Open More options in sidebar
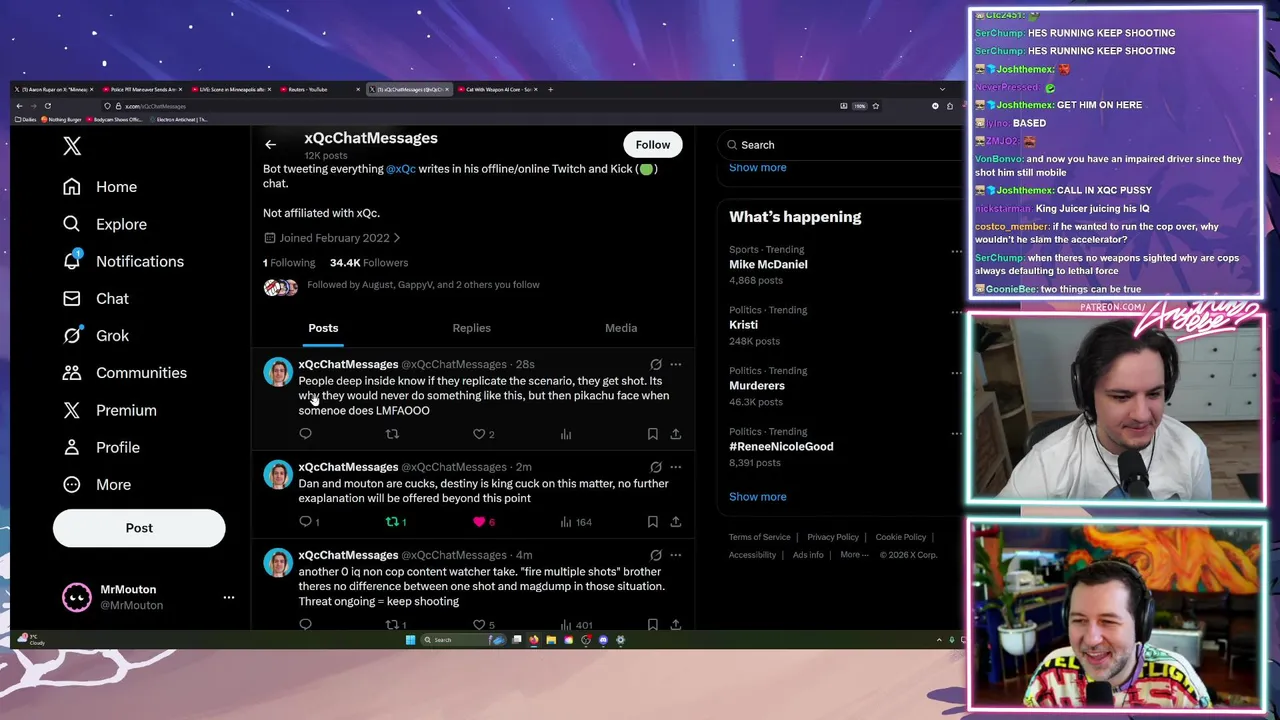 point(97,484)
